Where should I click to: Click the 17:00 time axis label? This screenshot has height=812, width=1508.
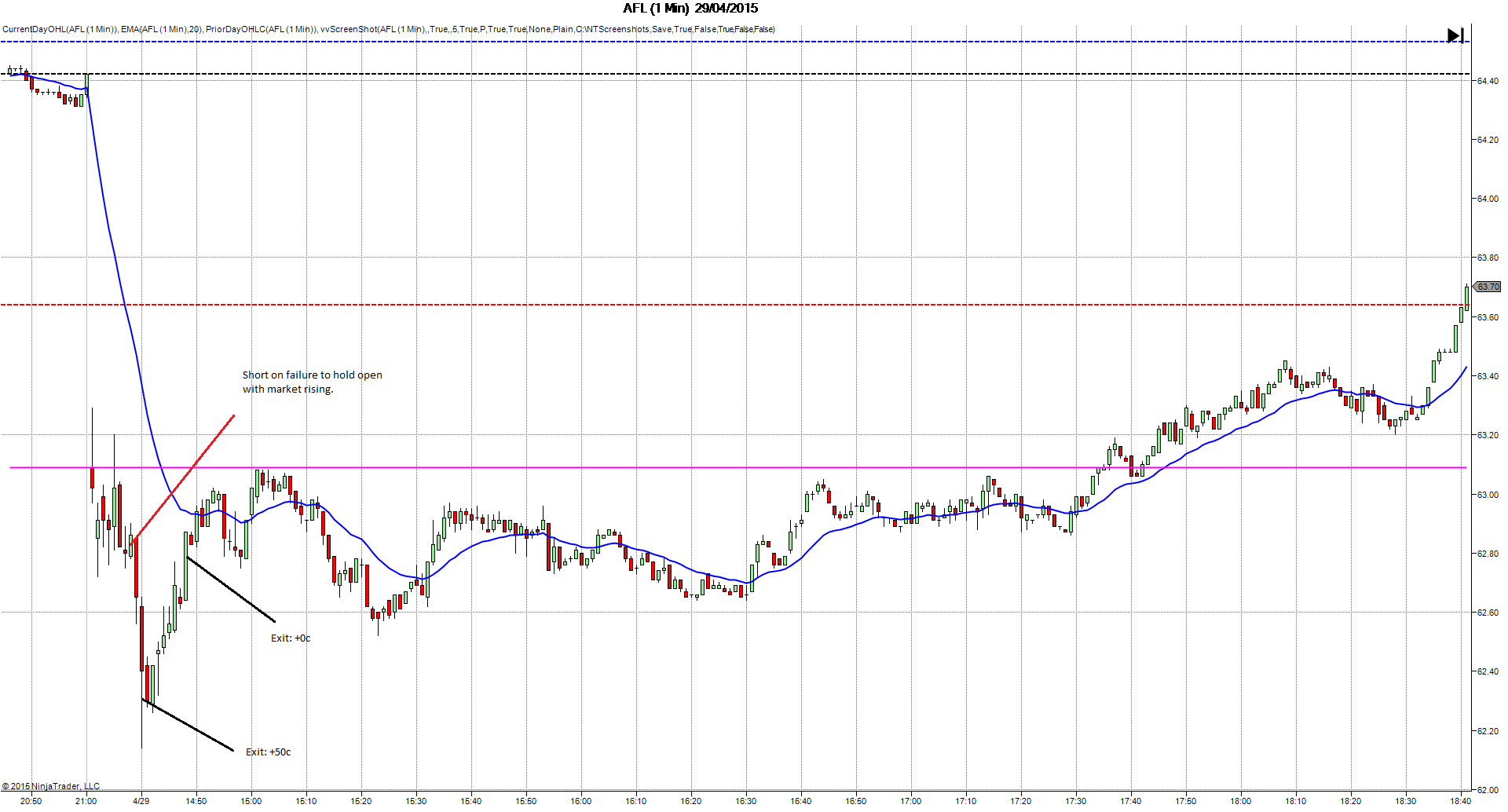pyautogui.click(x=911, y=801)
